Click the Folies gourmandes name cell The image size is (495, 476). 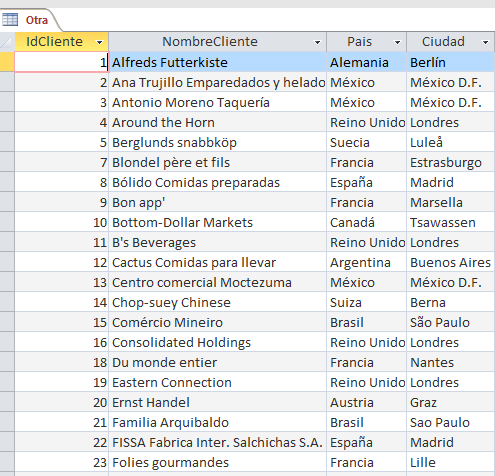(x=218, y=462)
